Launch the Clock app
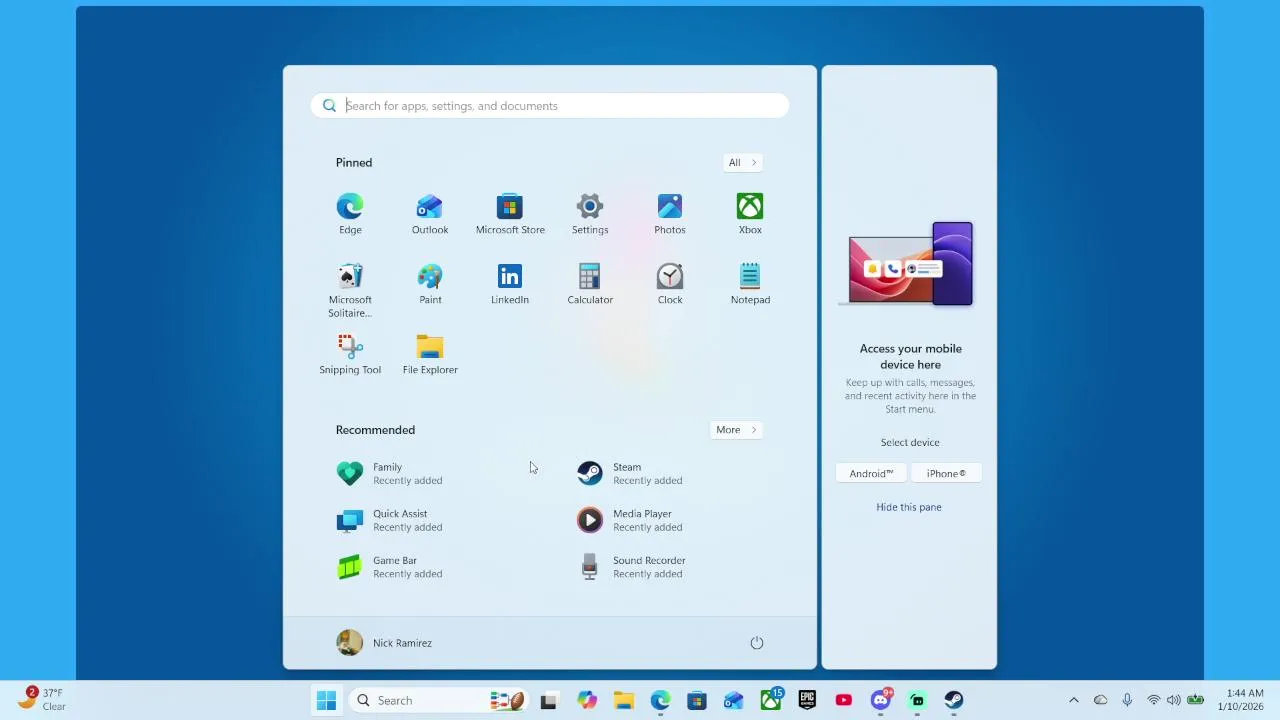The image size is (1280, 720). click(670, 284)
